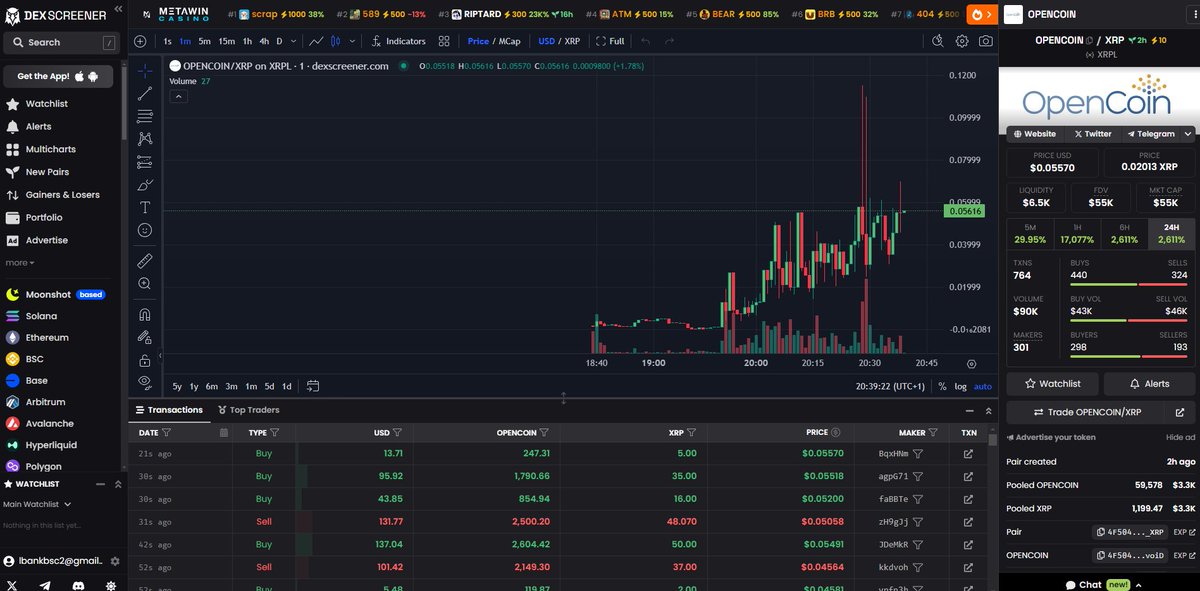Select the text annotation tool
Screen dimensions: 1200x591
(145, 207)
